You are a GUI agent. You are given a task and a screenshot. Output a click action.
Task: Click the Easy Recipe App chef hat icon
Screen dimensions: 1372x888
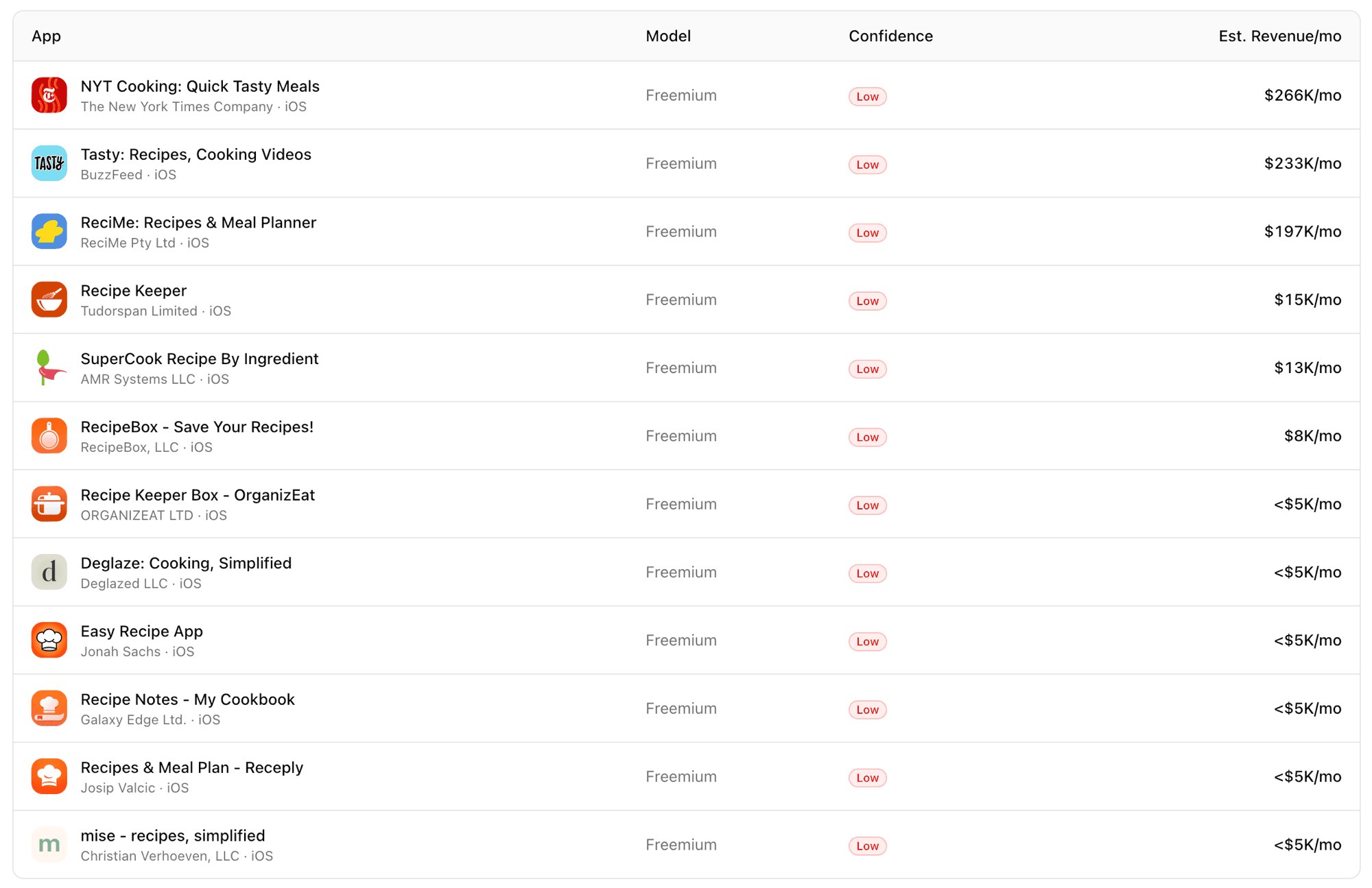49,640
